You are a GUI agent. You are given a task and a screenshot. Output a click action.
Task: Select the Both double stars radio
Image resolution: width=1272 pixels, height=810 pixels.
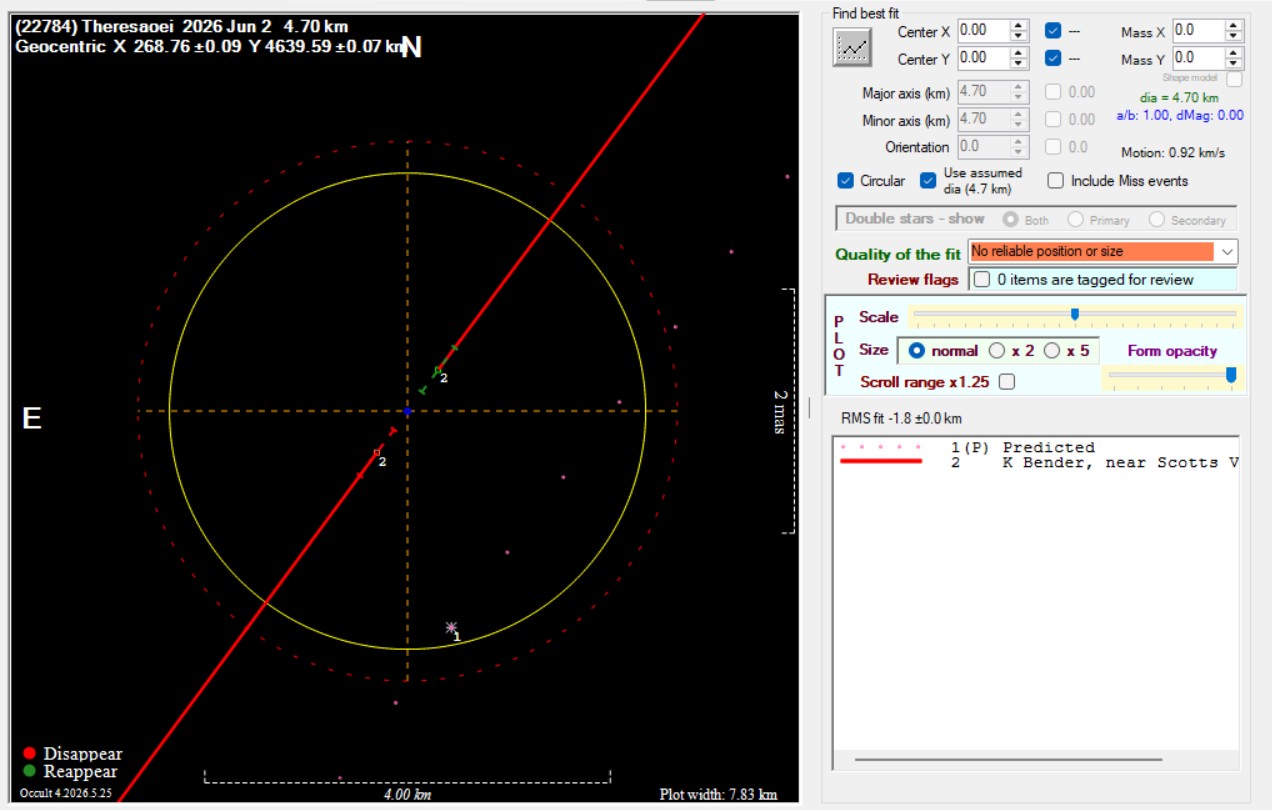pos(1011,219)
